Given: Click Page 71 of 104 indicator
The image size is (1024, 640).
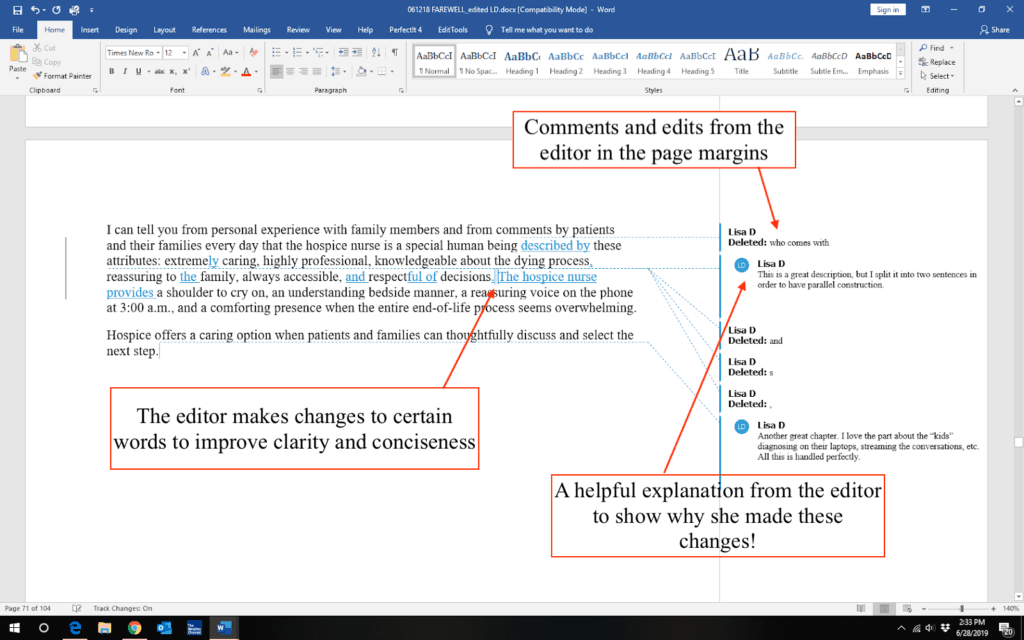Looking at the screenshot, I should (28, 608).
